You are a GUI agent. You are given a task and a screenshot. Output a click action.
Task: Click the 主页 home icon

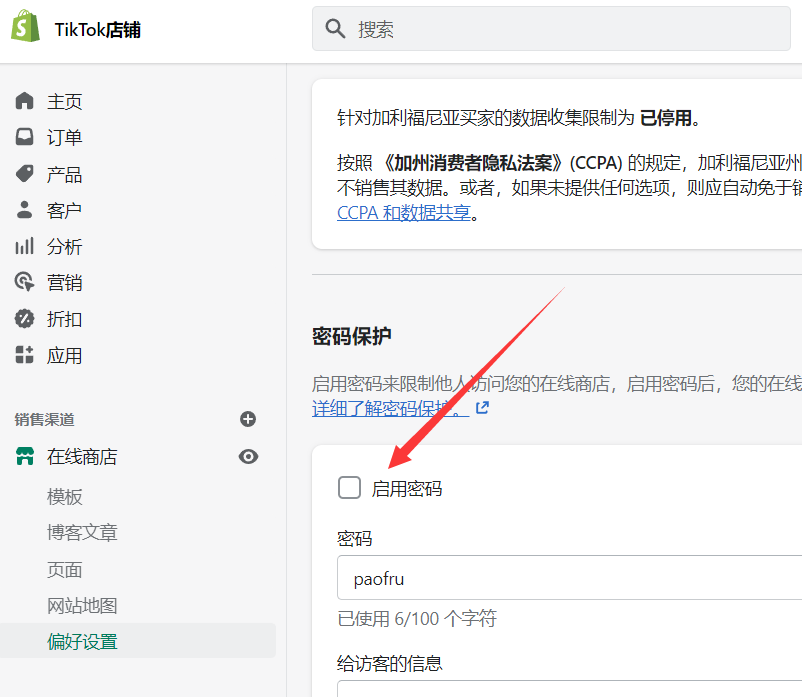[24, 101]
